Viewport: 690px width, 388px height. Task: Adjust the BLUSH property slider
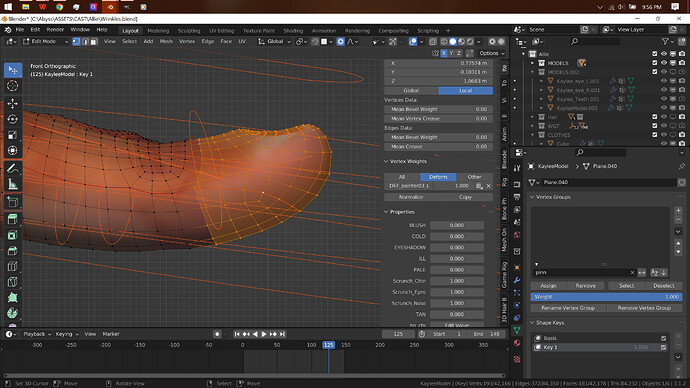[457, 225]
